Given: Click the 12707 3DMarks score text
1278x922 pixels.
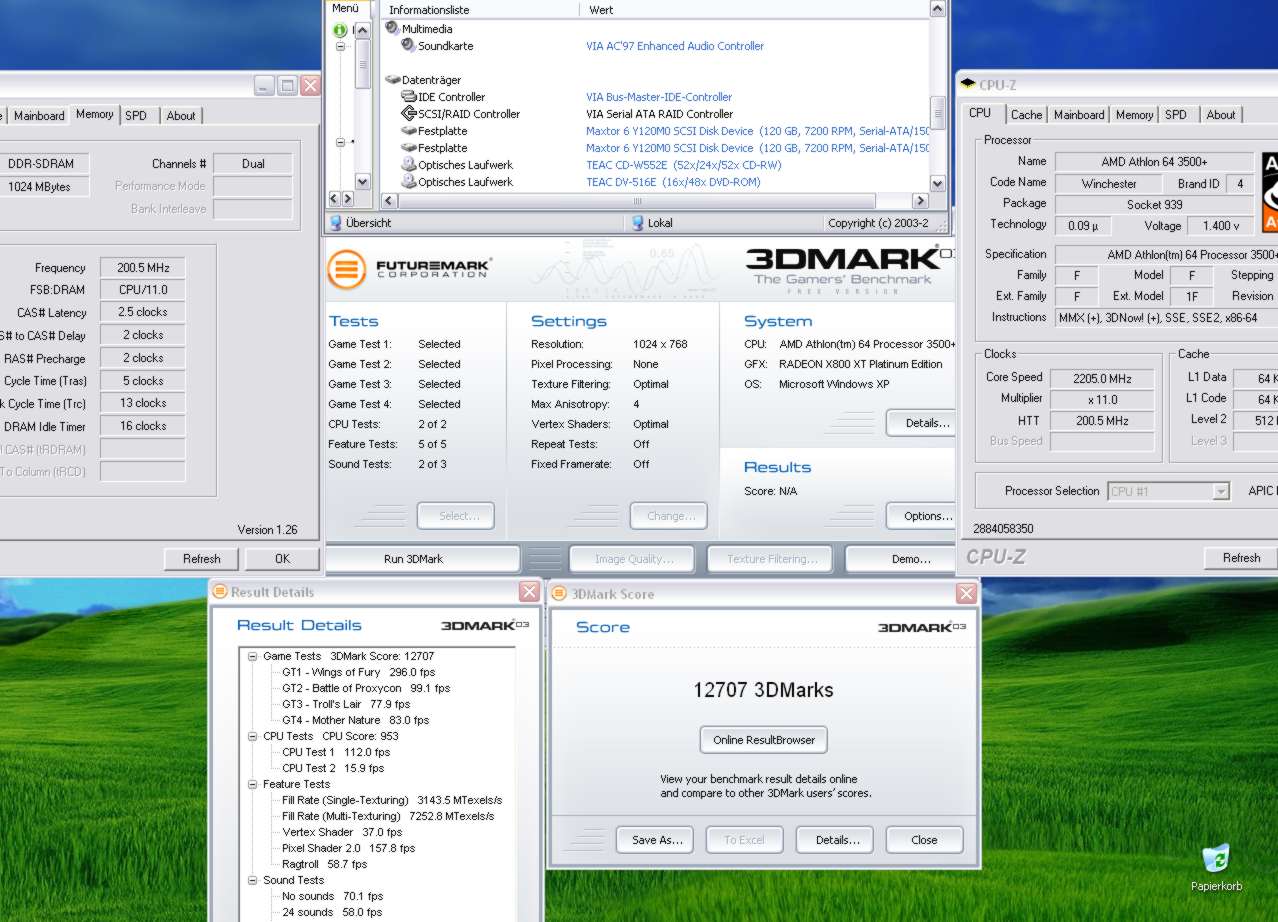Looking at the screenshot, I should [763, 690].
